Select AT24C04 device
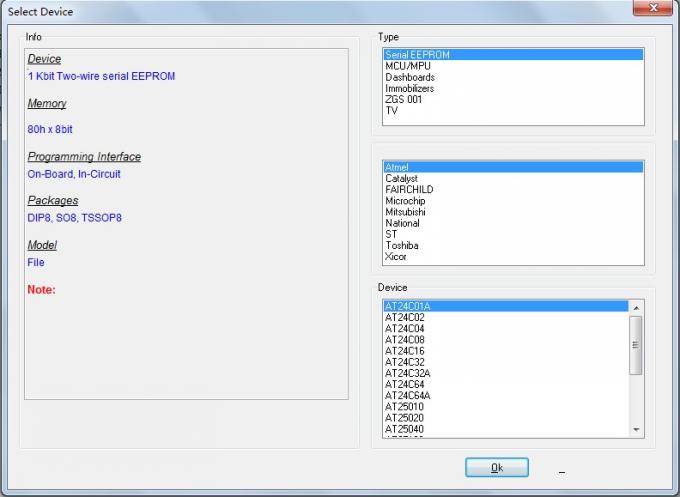The width and height of the screenshot is (680, 497). (x=506, y=329)
